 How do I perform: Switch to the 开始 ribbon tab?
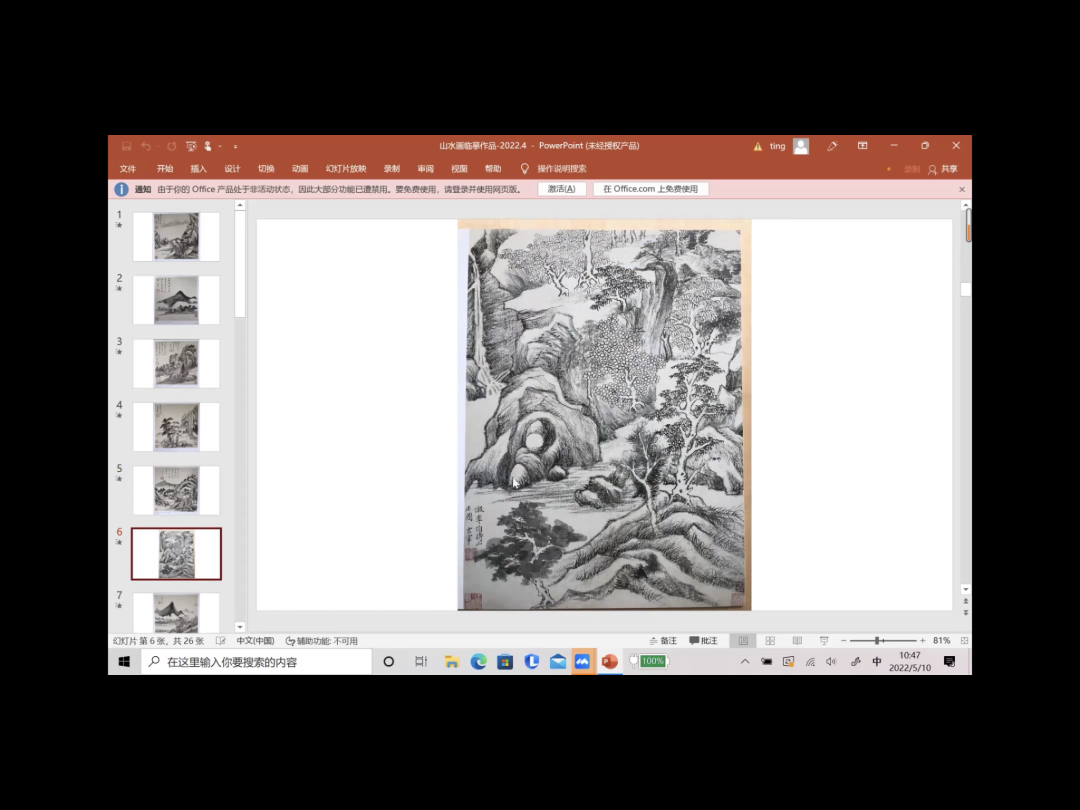coord(165,169)
